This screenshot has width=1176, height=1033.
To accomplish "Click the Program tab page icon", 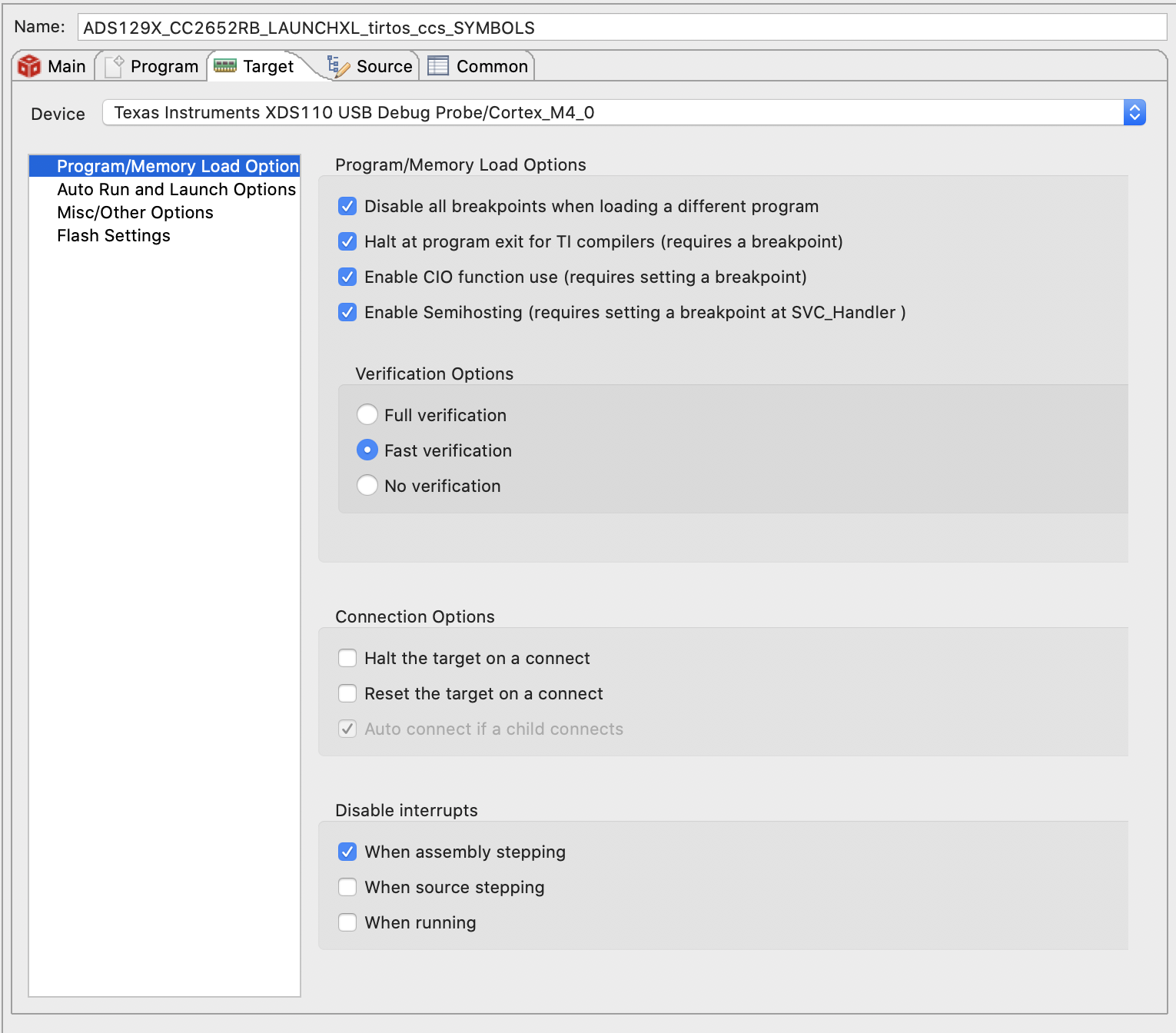I will tap(114, 66).
